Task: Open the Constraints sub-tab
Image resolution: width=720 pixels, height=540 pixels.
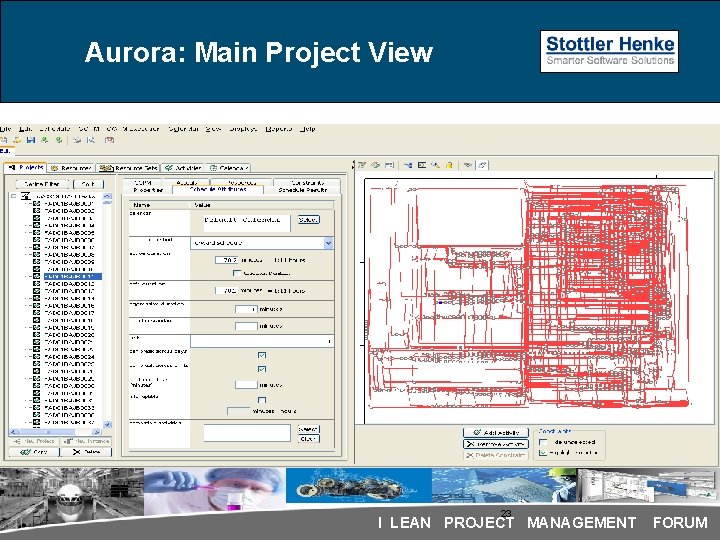Action: click(307, 182)
